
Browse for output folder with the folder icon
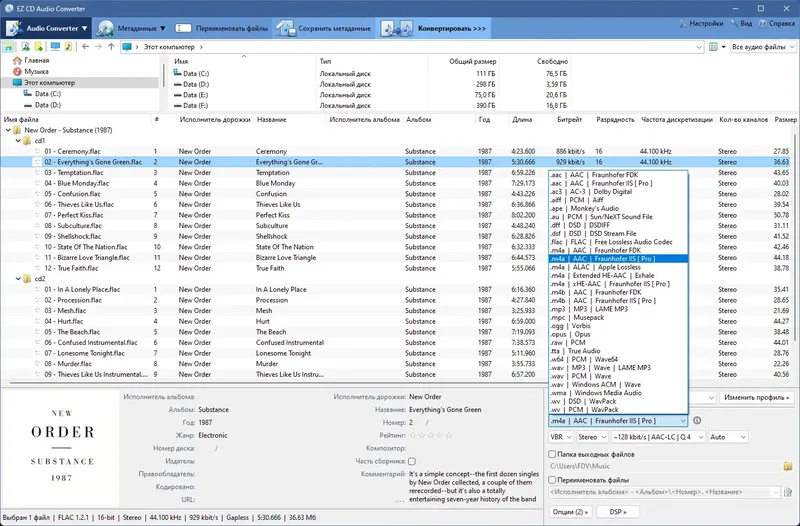(x=788, y=466)
